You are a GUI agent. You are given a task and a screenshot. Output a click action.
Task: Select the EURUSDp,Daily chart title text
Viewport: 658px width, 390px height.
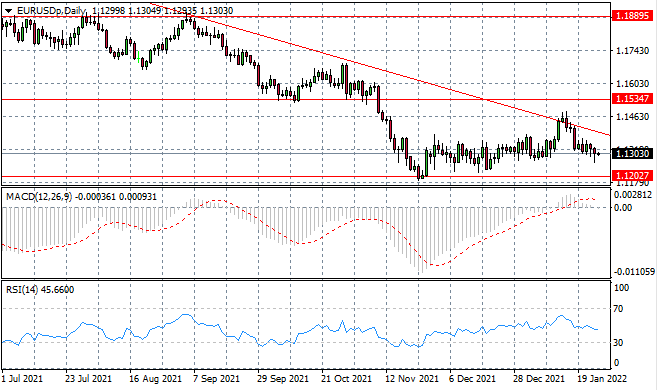coord(51,11)
